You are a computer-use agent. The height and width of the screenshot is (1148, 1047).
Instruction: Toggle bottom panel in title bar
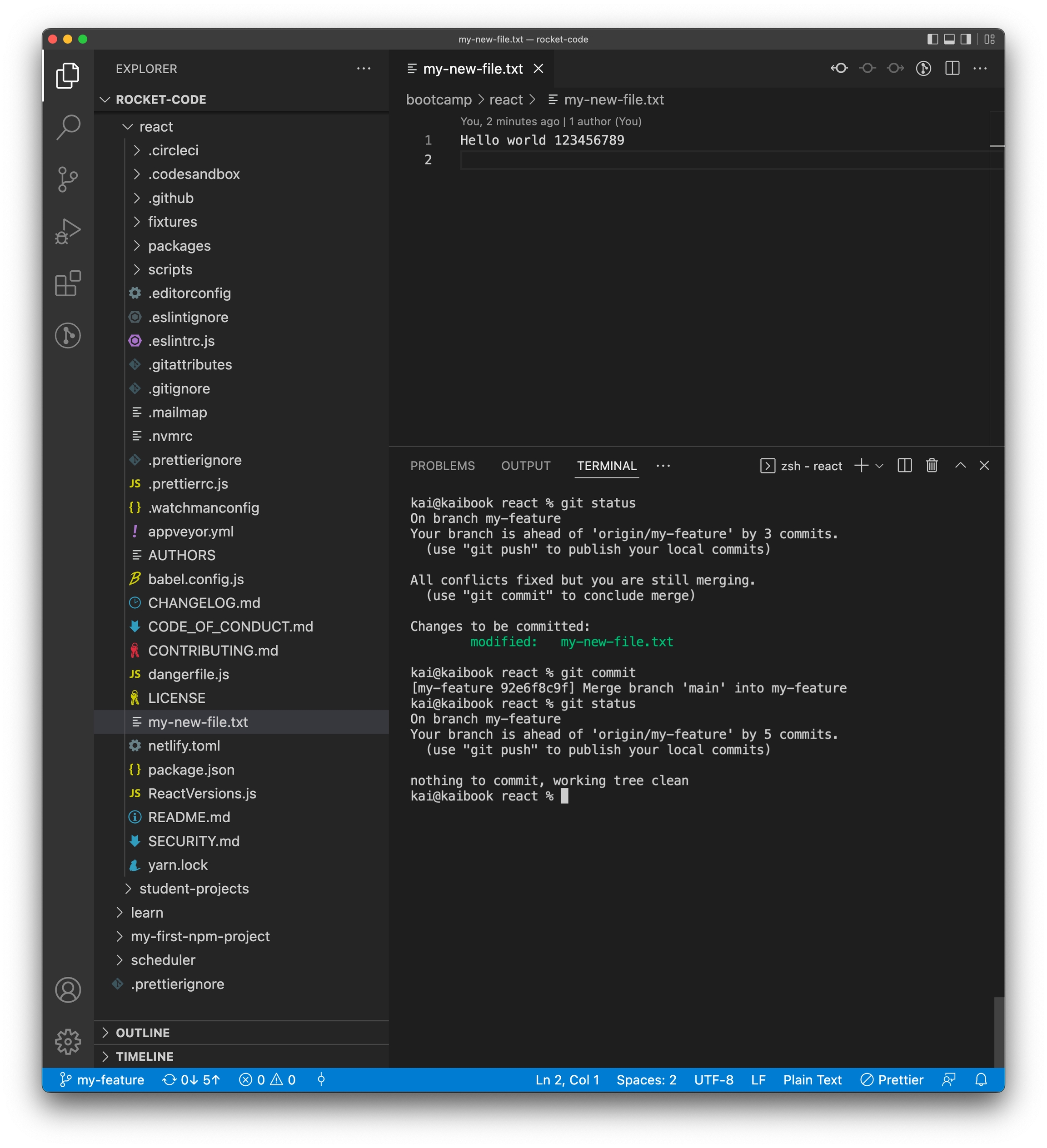click(949, 39)
